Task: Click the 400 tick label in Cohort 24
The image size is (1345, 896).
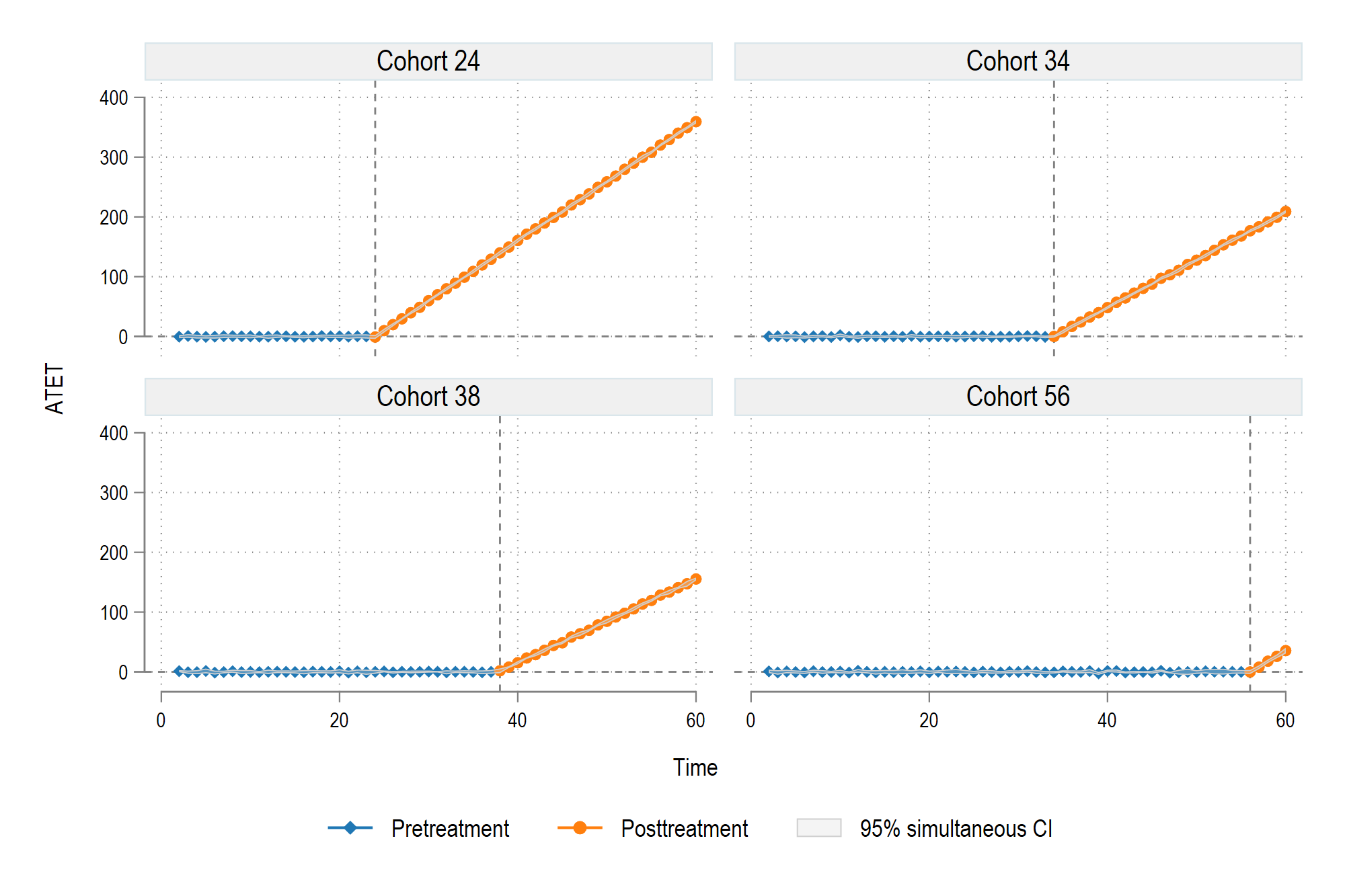Action: click(x=114, y=98)
